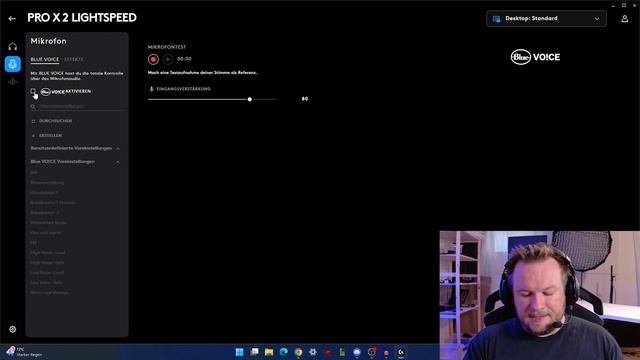Open the Desktop: Standard profile dropdown
The image size is (640, 360).
tap(546, 19)
